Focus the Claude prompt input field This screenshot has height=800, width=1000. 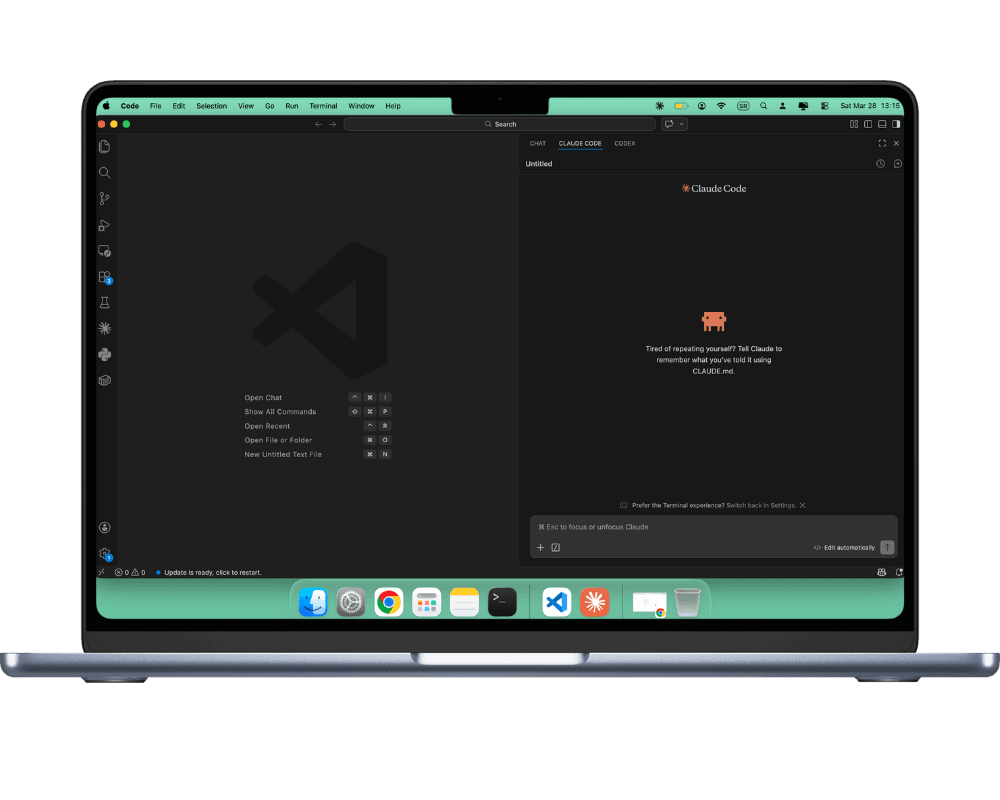(712, 527)
